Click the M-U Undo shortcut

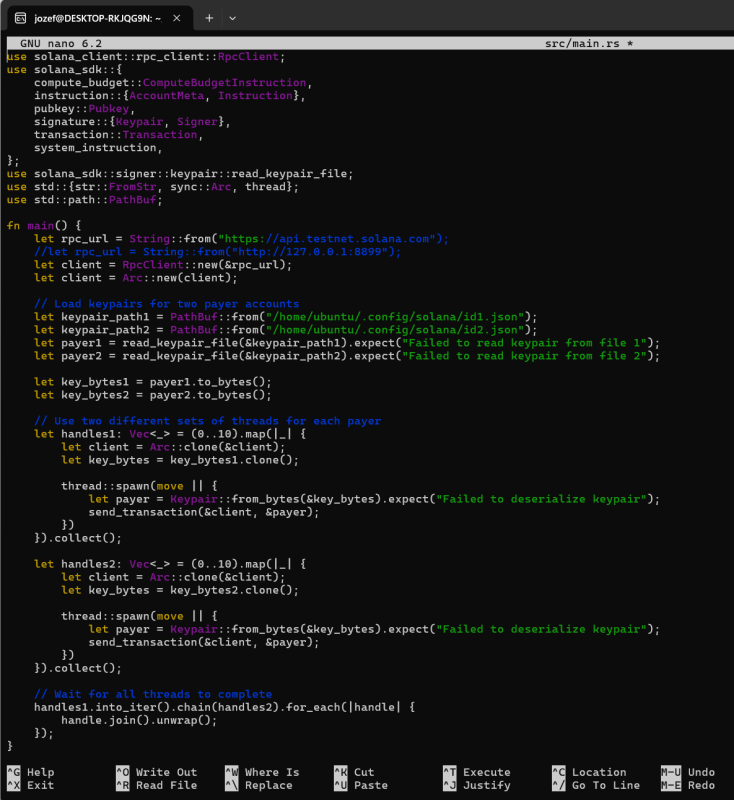point(688,772)
